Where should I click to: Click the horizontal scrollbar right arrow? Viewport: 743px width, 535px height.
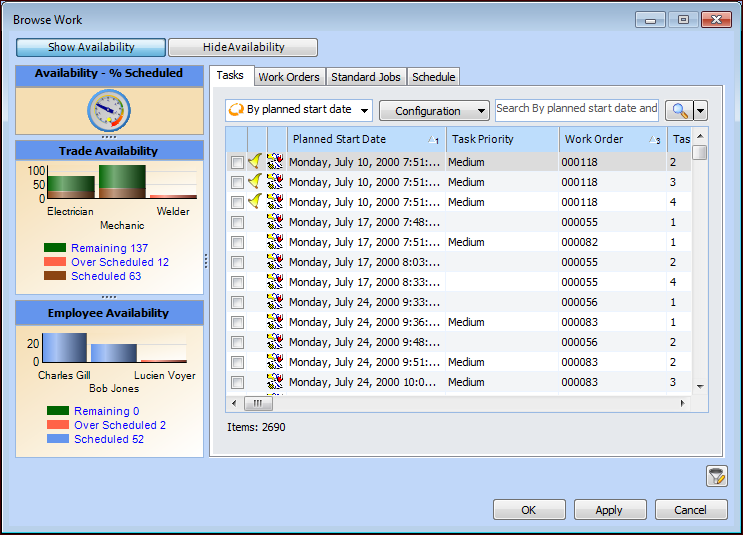click(x=682, y=403)
